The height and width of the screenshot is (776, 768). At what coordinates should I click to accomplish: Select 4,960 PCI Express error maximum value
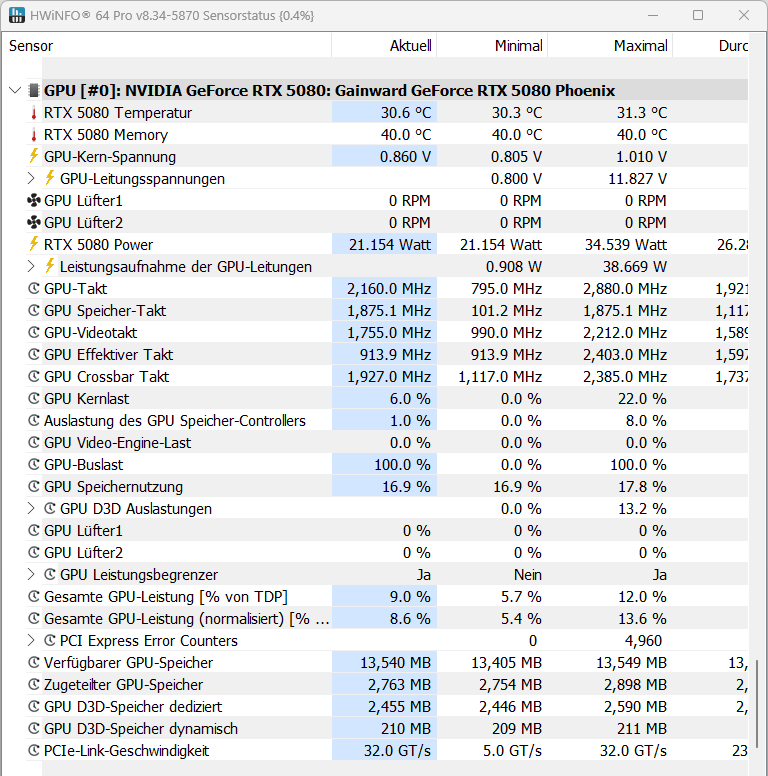point(643,640)
